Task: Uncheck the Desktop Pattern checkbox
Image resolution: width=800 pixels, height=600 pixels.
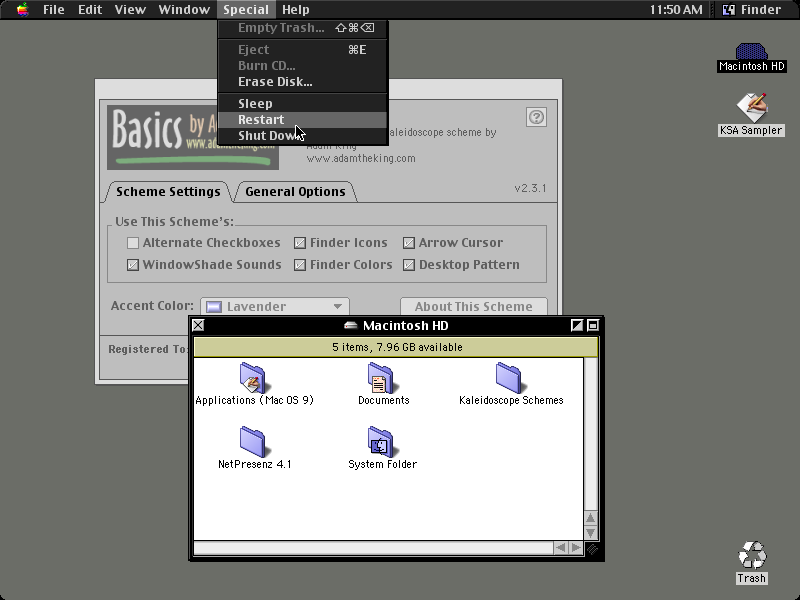Action: (409, 265)
